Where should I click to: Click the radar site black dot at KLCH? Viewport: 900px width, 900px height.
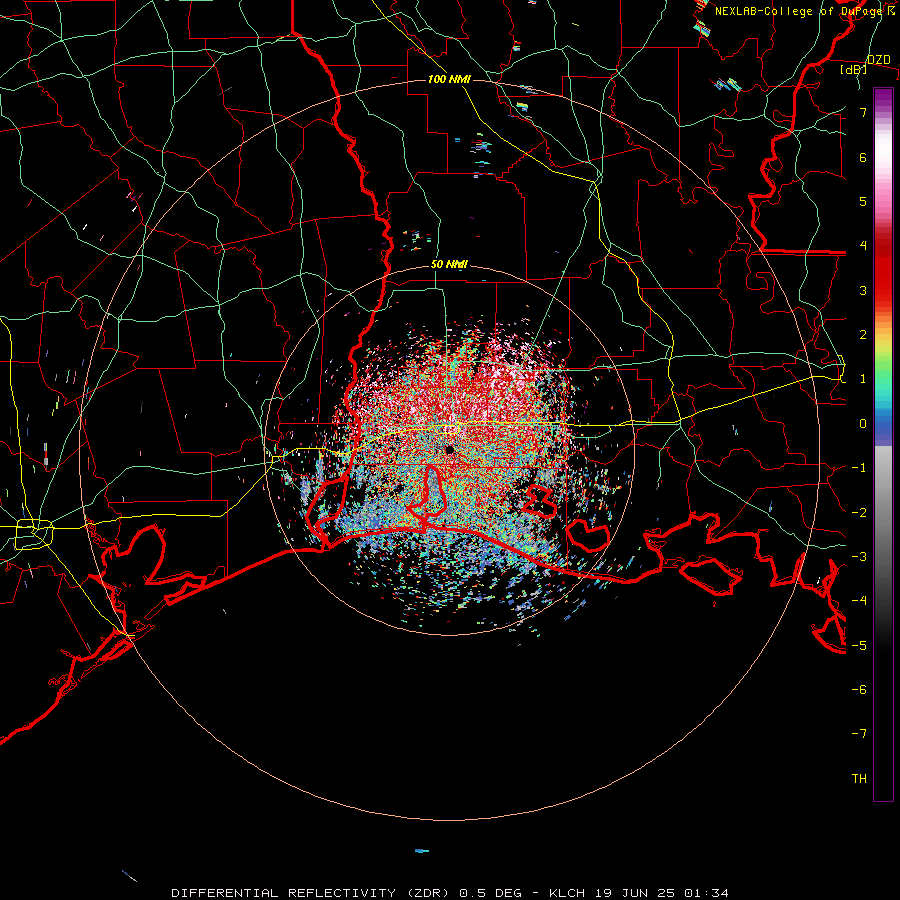click(x=449, y=449)
